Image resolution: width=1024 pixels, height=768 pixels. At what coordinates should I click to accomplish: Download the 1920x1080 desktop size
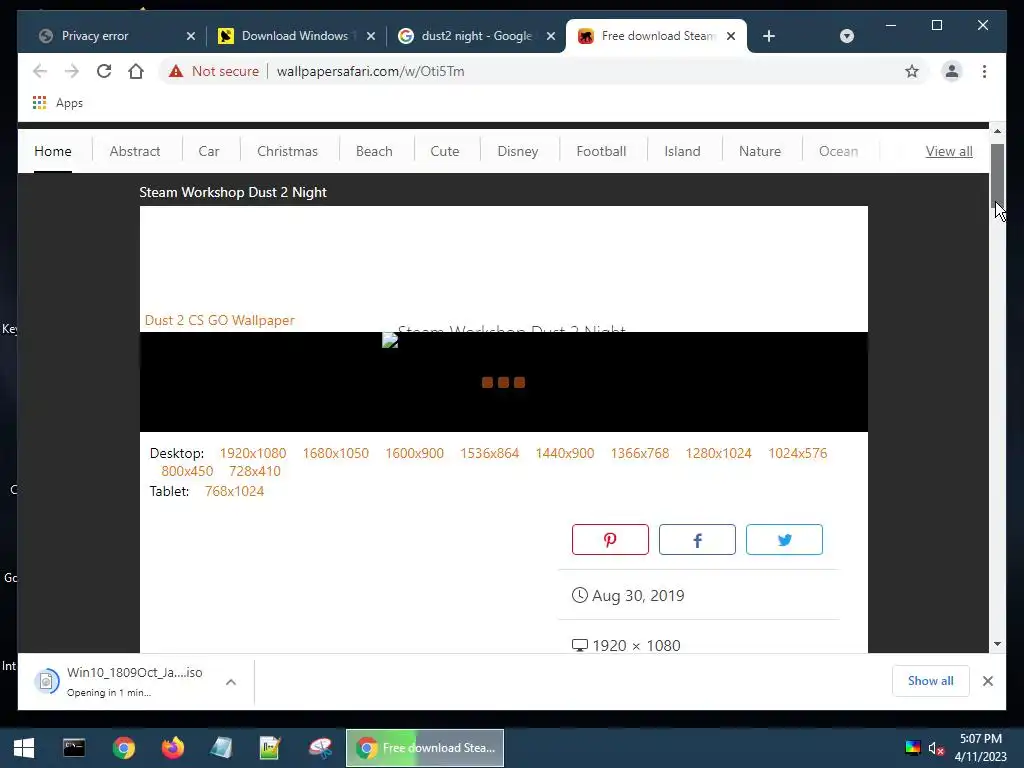coord(253,453)
